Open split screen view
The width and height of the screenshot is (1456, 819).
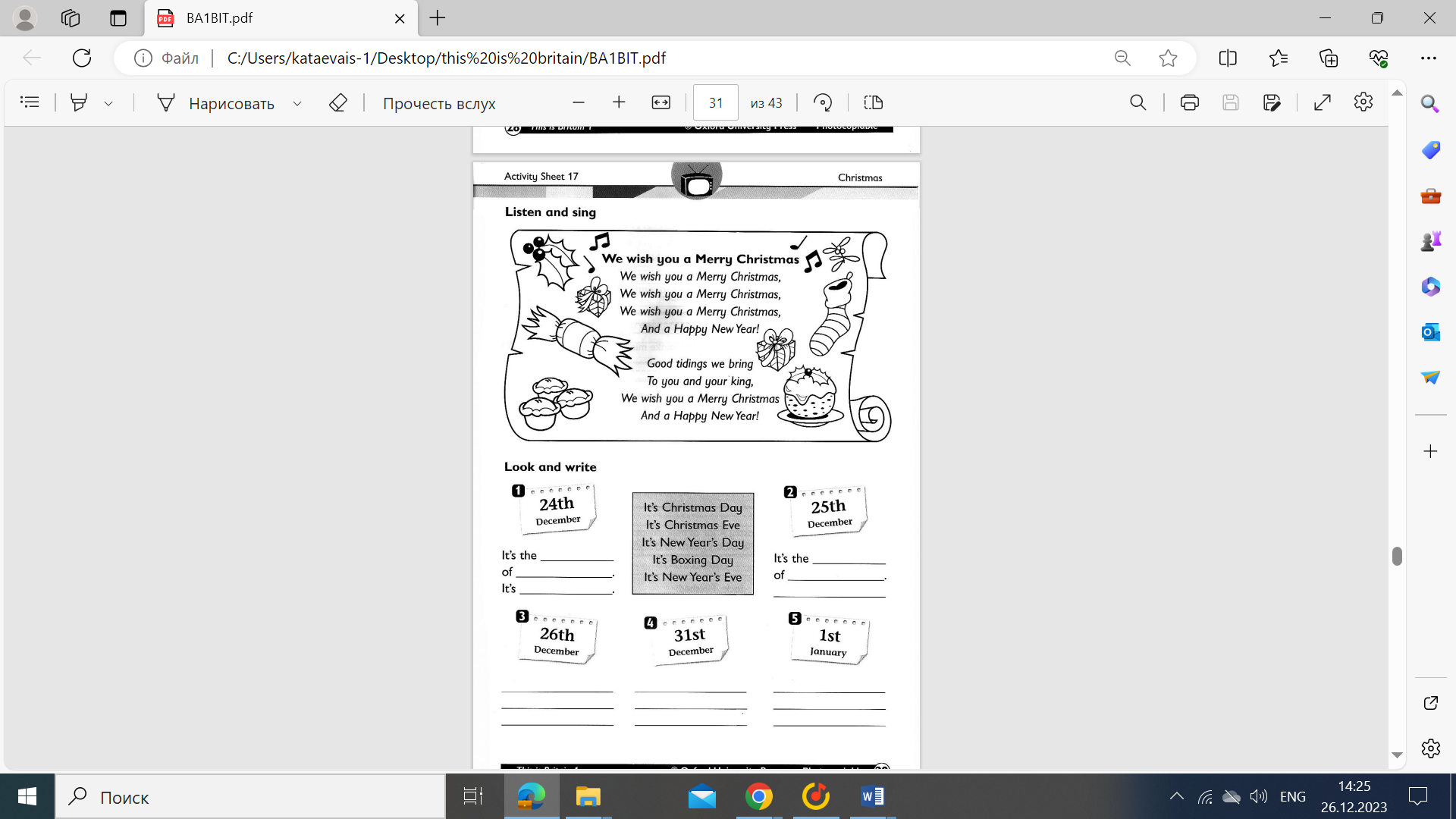[1228, 58]
